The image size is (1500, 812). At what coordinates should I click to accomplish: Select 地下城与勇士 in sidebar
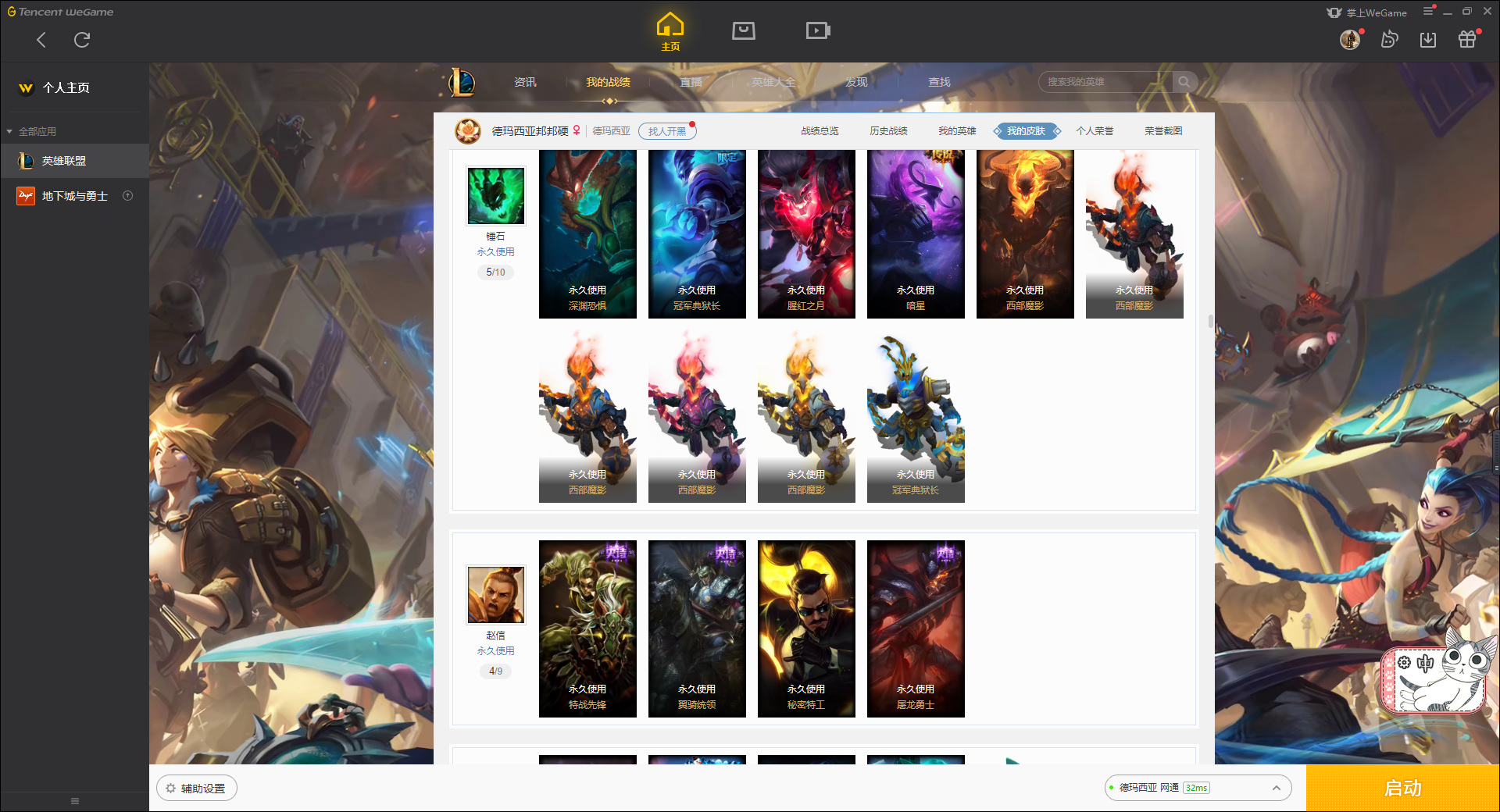tap(74, 196)
